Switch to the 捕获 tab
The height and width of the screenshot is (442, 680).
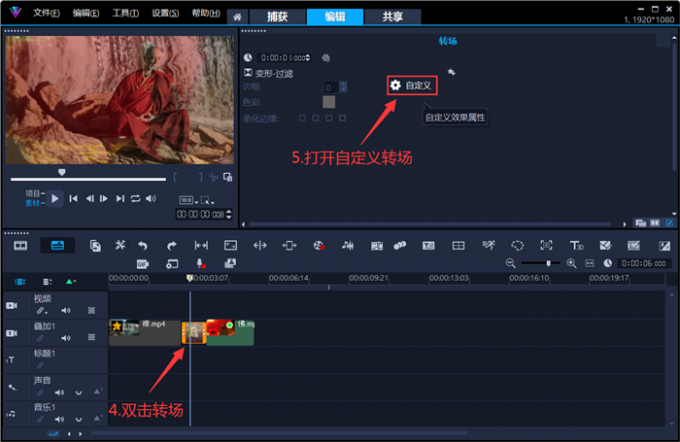(x=277, y=17)
